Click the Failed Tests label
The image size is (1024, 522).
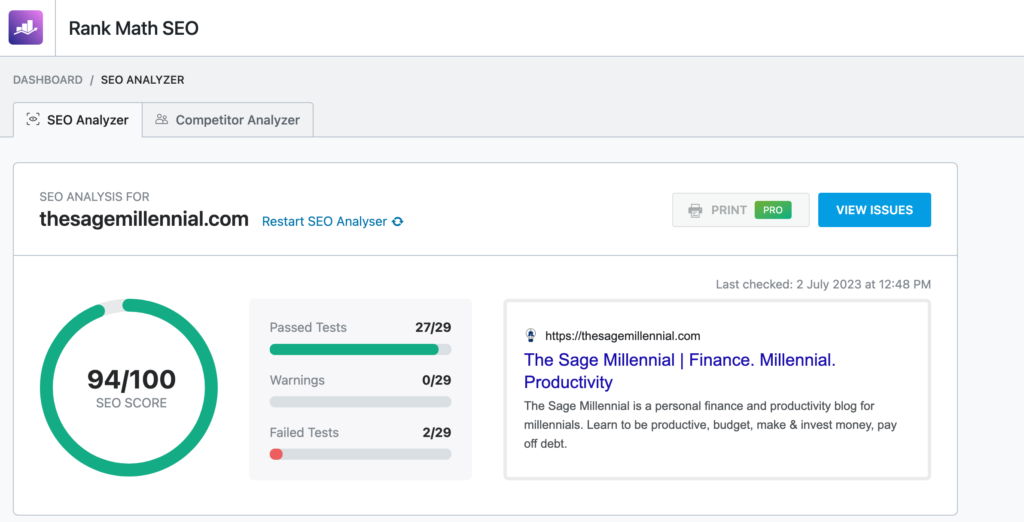point(304,432)
